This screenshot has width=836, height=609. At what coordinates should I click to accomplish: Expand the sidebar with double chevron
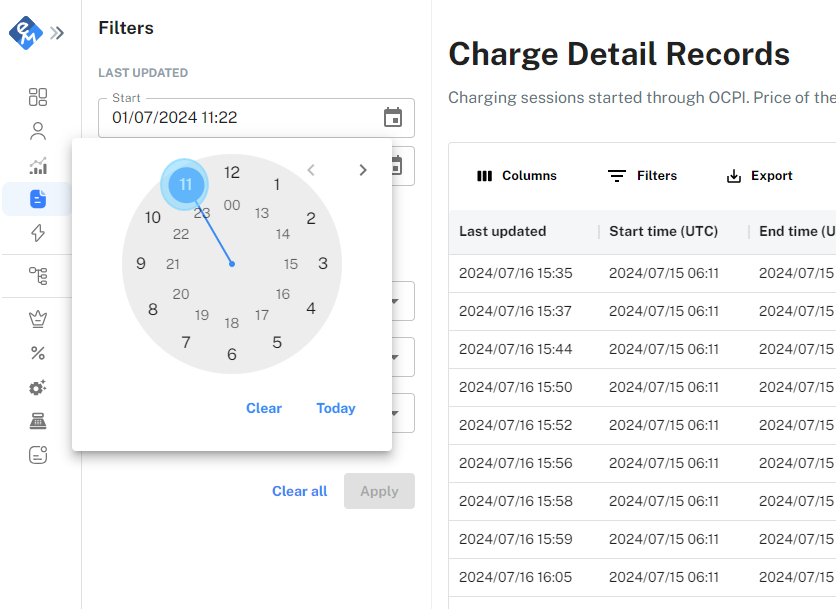pos(57,33)
